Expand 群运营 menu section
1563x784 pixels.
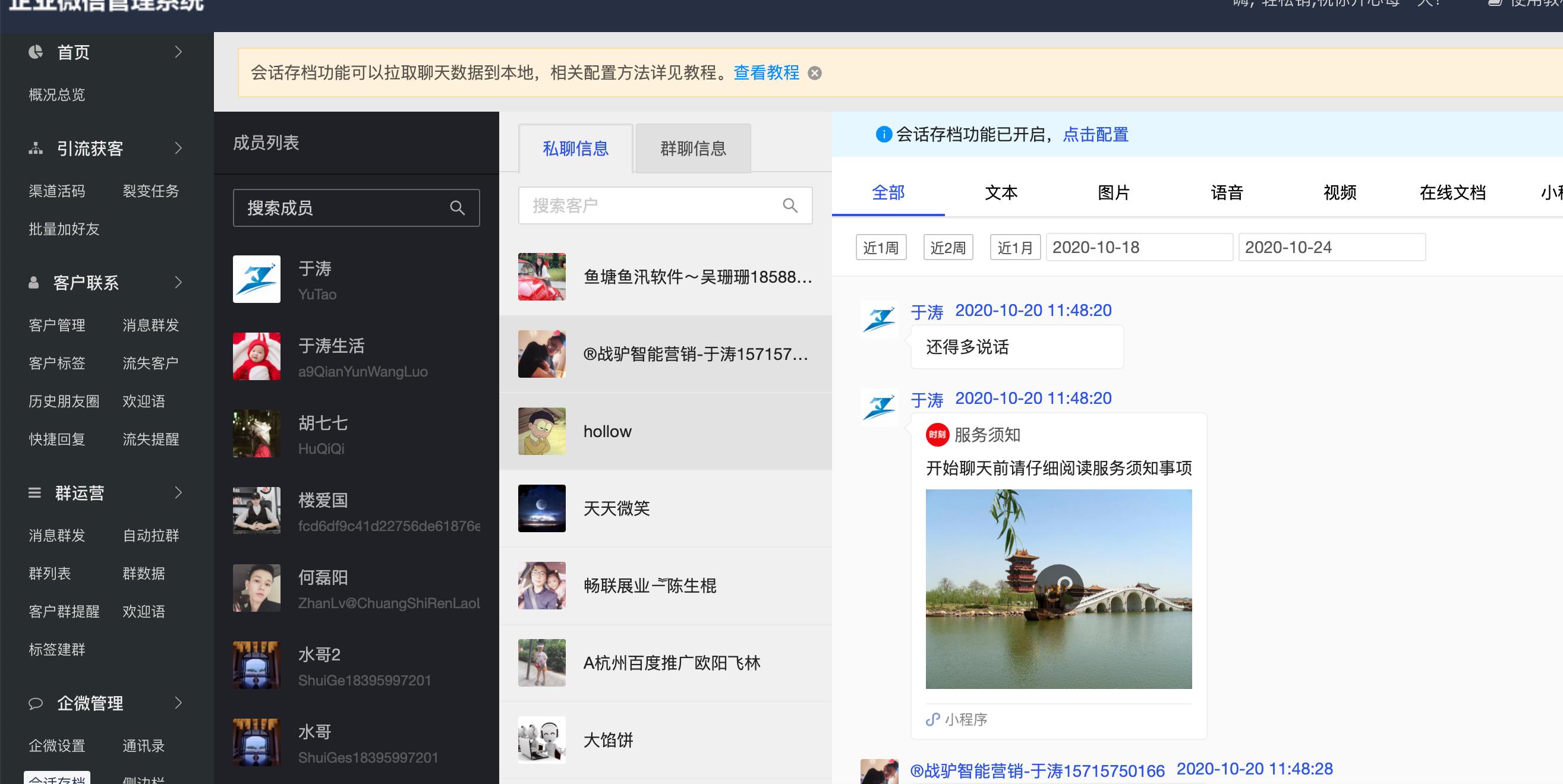[101, 491]
